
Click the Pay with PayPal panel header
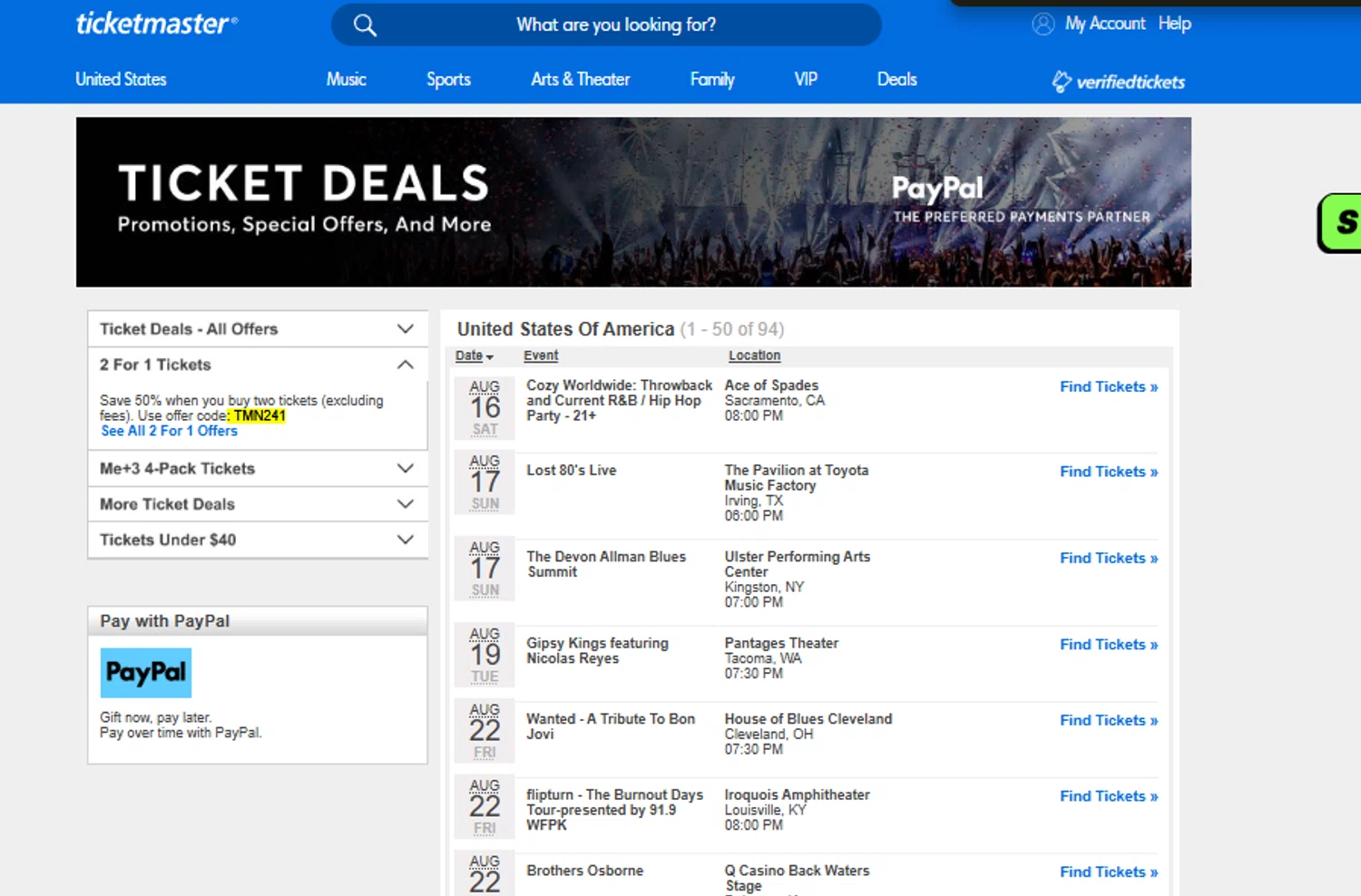[258, 621]
